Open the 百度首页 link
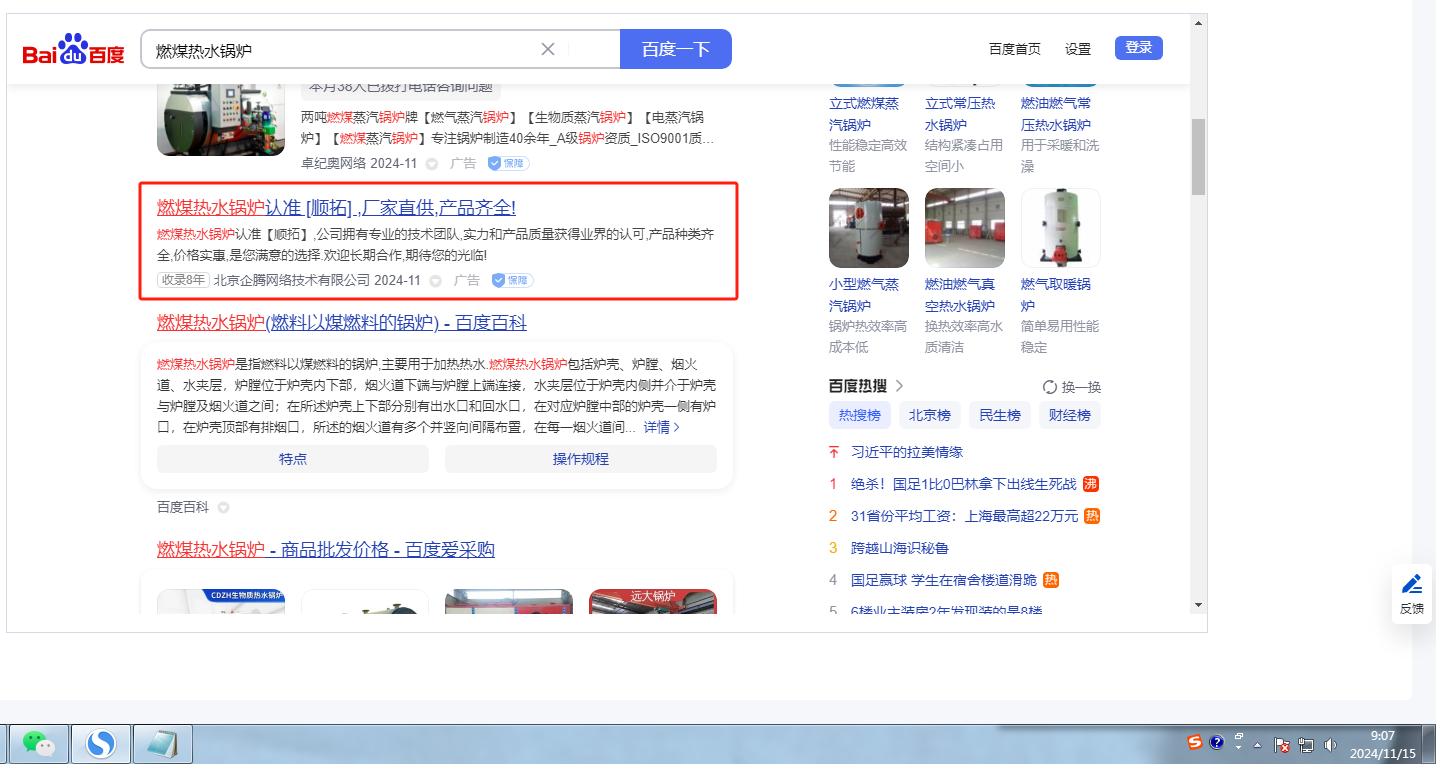 pos(1015,49)
